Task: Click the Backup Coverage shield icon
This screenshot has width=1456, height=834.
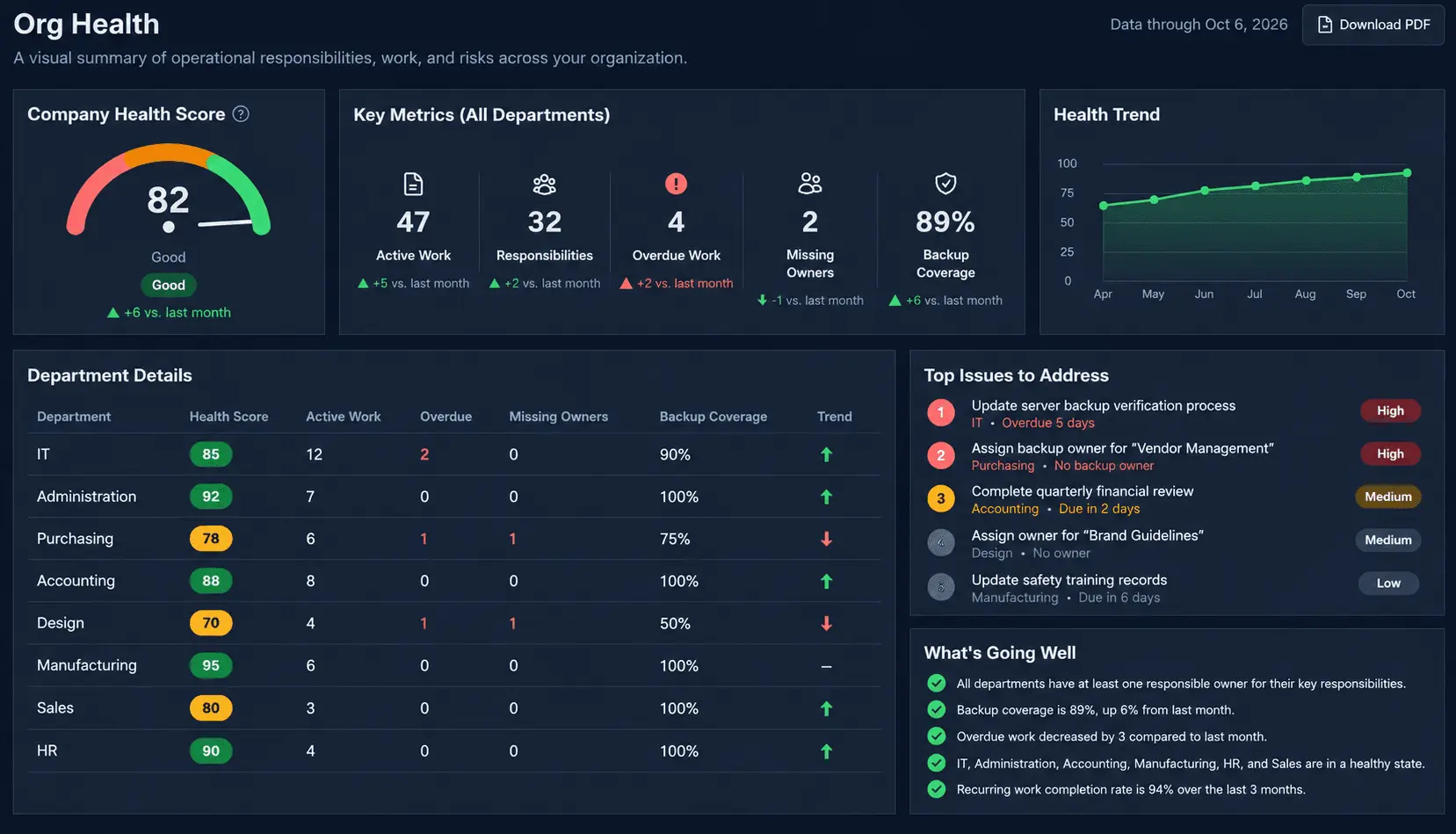Action: [945, 184]
